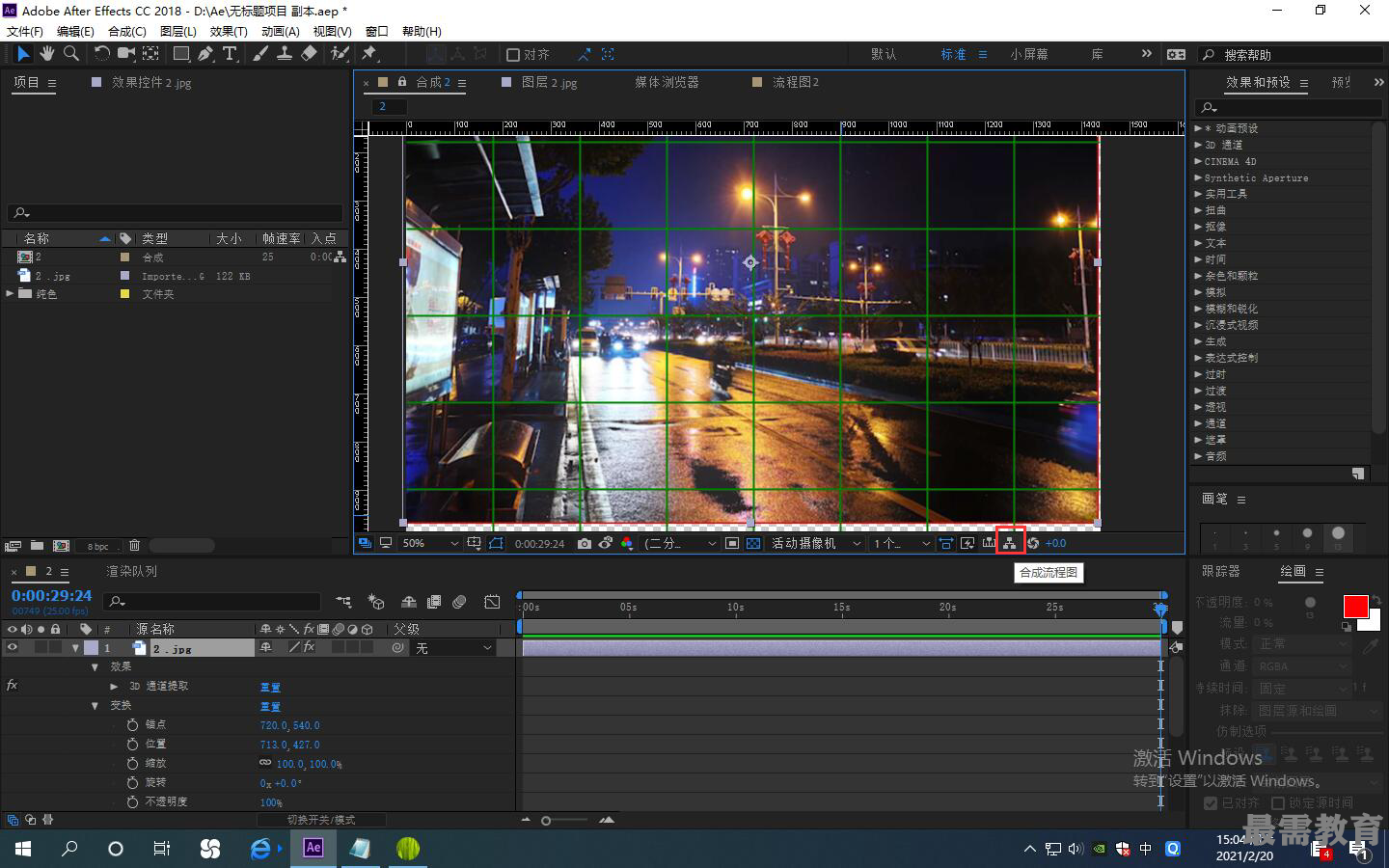1389x868 pixels.
Task: Open the composition flowchart icon
Action: [1009, 543]
